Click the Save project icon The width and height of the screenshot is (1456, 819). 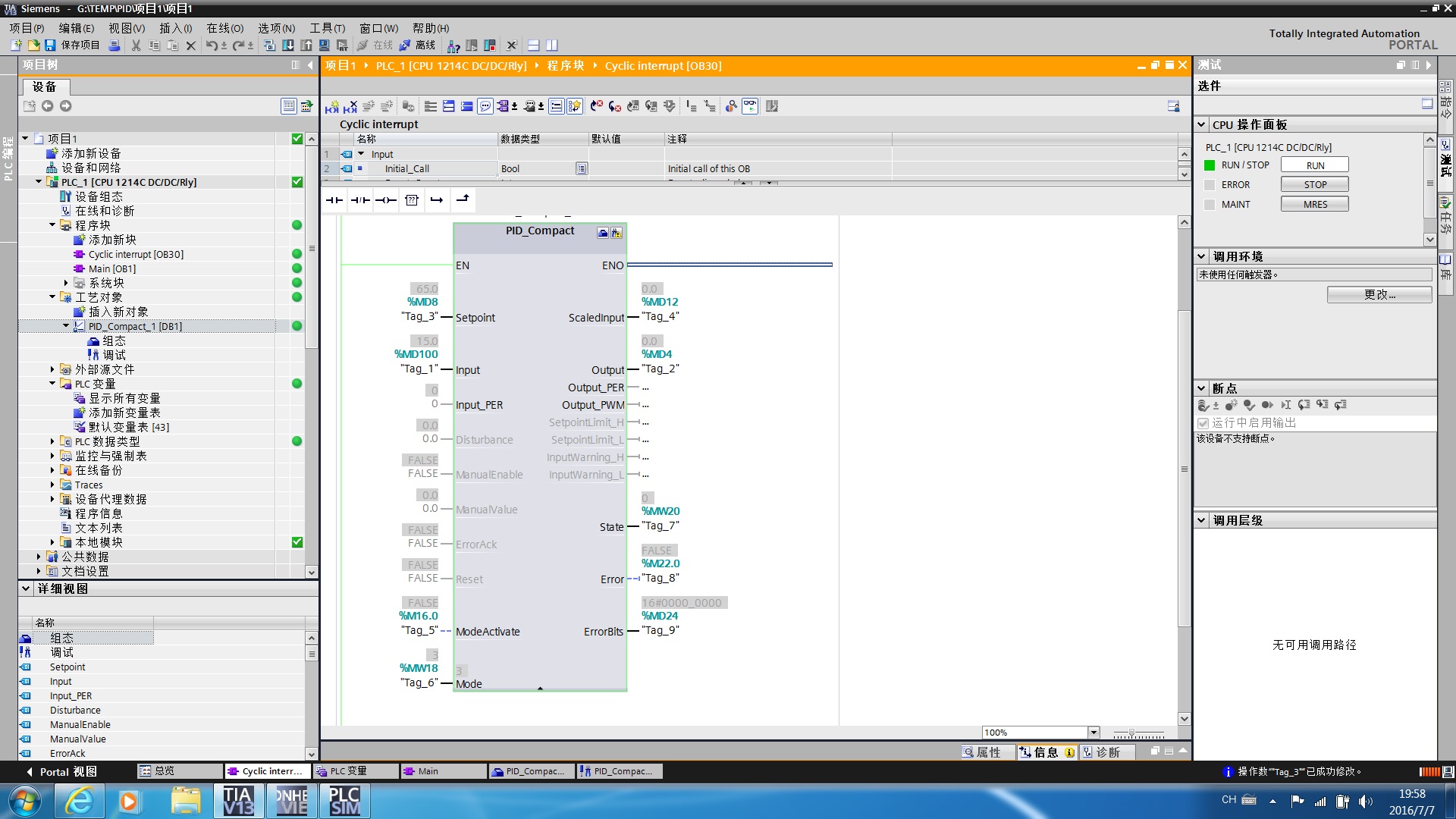point(50,45)
